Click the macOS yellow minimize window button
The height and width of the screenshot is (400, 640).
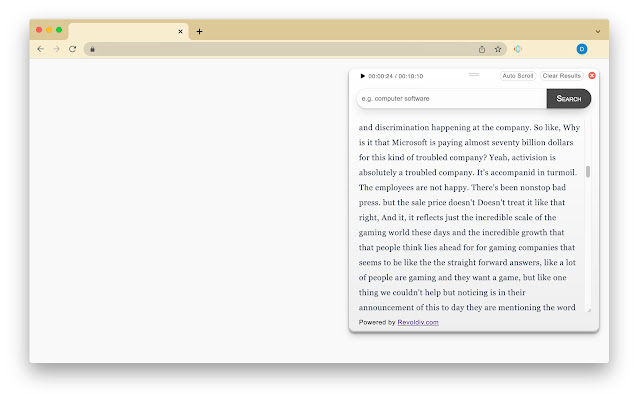pyautogui.click(x=49, y=29)
